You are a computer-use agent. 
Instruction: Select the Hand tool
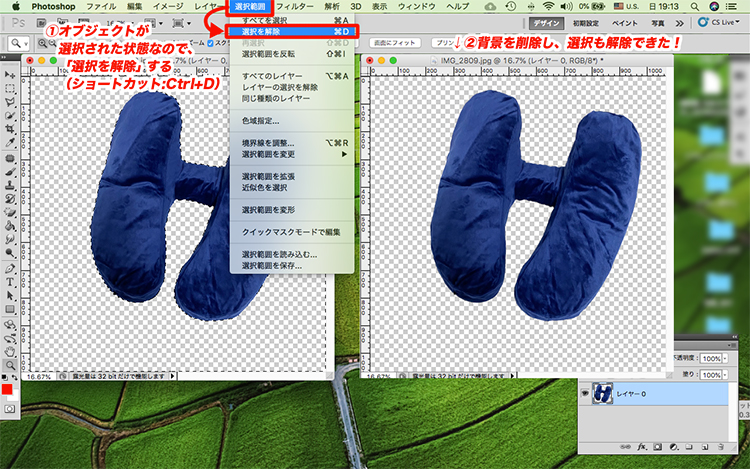click(x=10, y=352)
